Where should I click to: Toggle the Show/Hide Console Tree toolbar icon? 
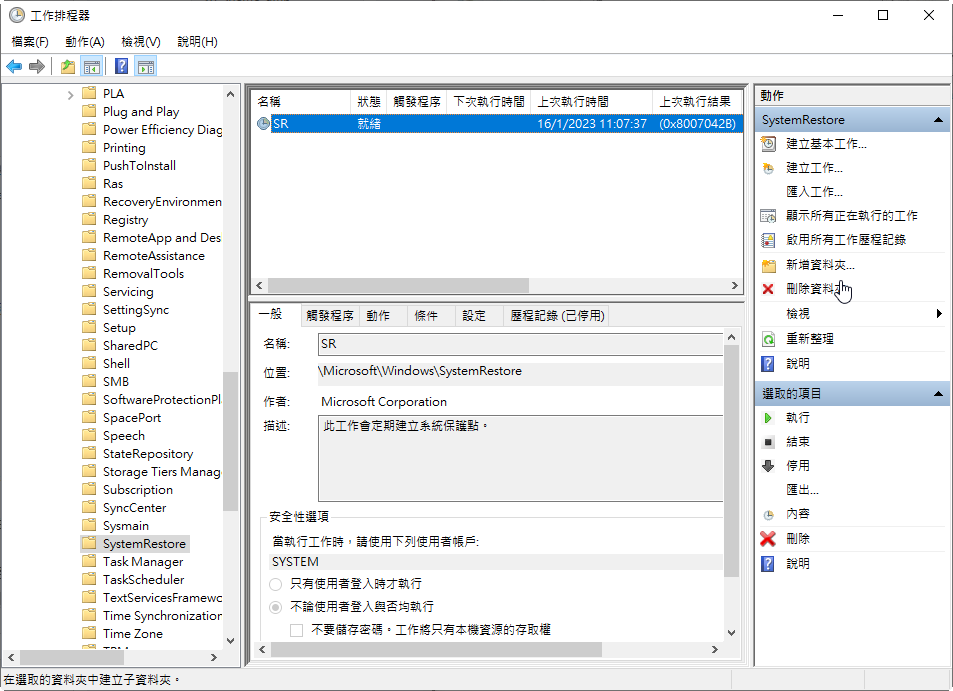click(92, 66)
